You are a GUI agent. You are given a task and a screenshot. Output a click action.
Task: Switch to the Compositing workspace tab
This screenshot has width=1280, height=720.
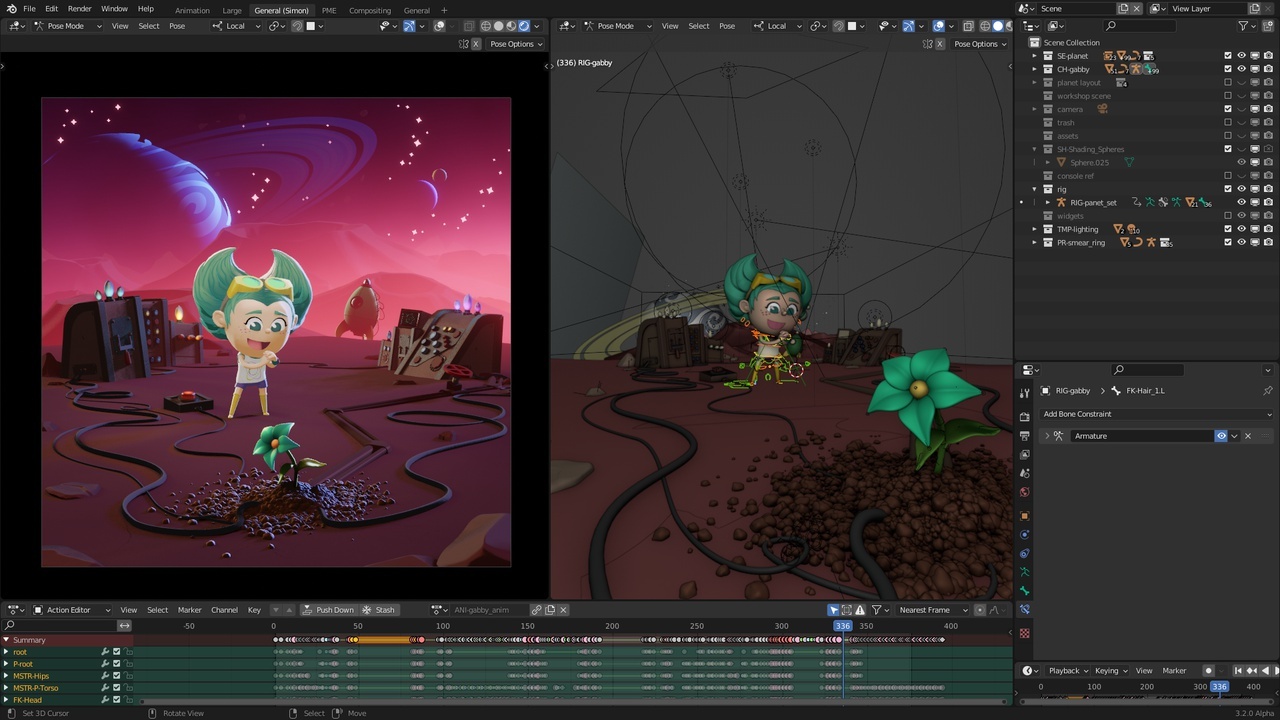369,10
